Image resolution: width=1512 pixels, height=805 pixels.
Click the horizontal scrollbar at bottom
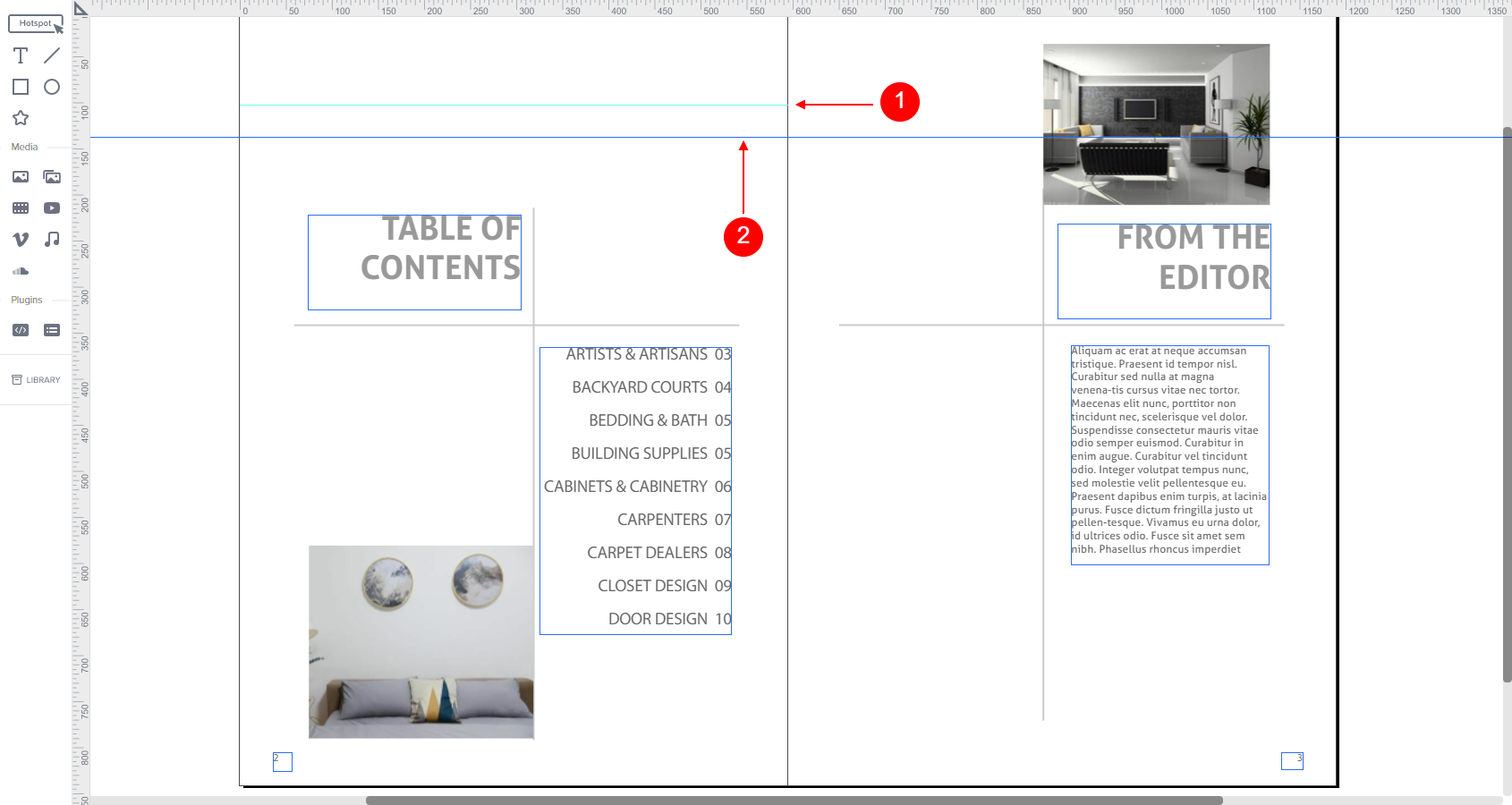pyautogui.click(x=794, y=801)
